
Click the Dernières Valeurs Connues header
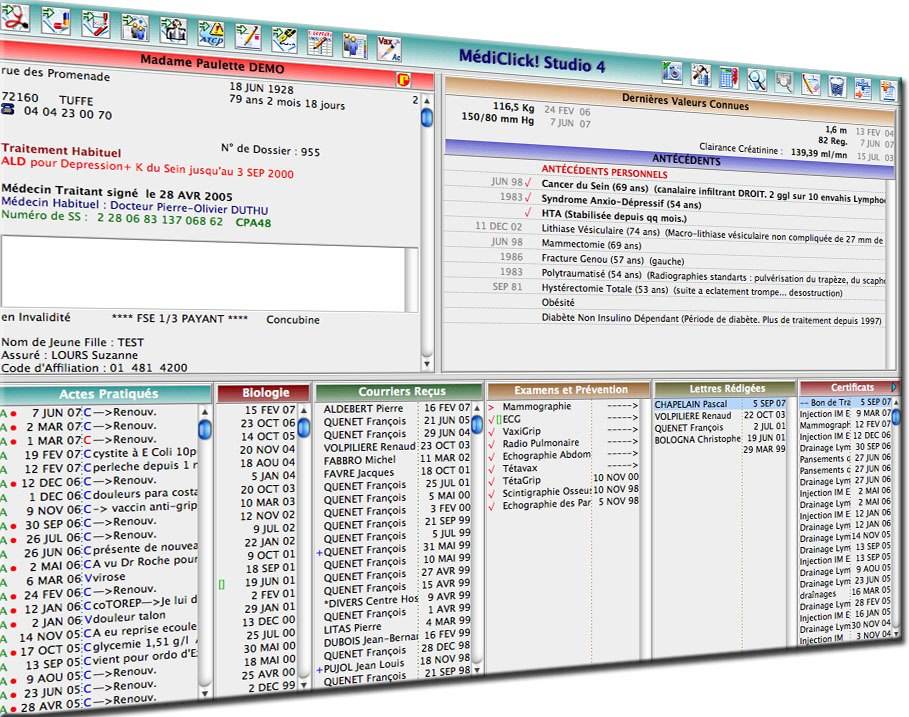tap(672, 100)
